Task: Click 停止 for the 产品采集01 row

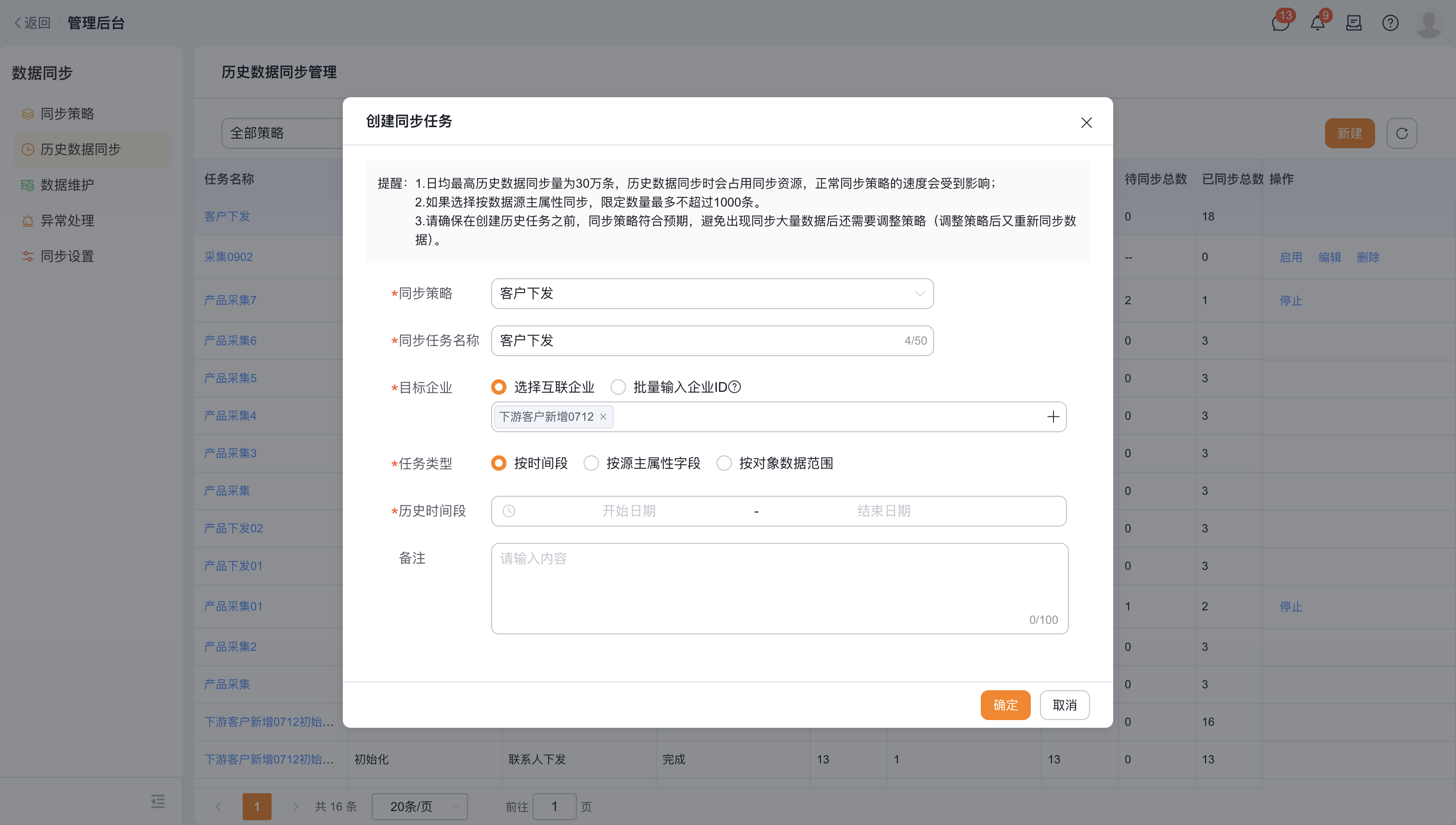Action: 1290,606
